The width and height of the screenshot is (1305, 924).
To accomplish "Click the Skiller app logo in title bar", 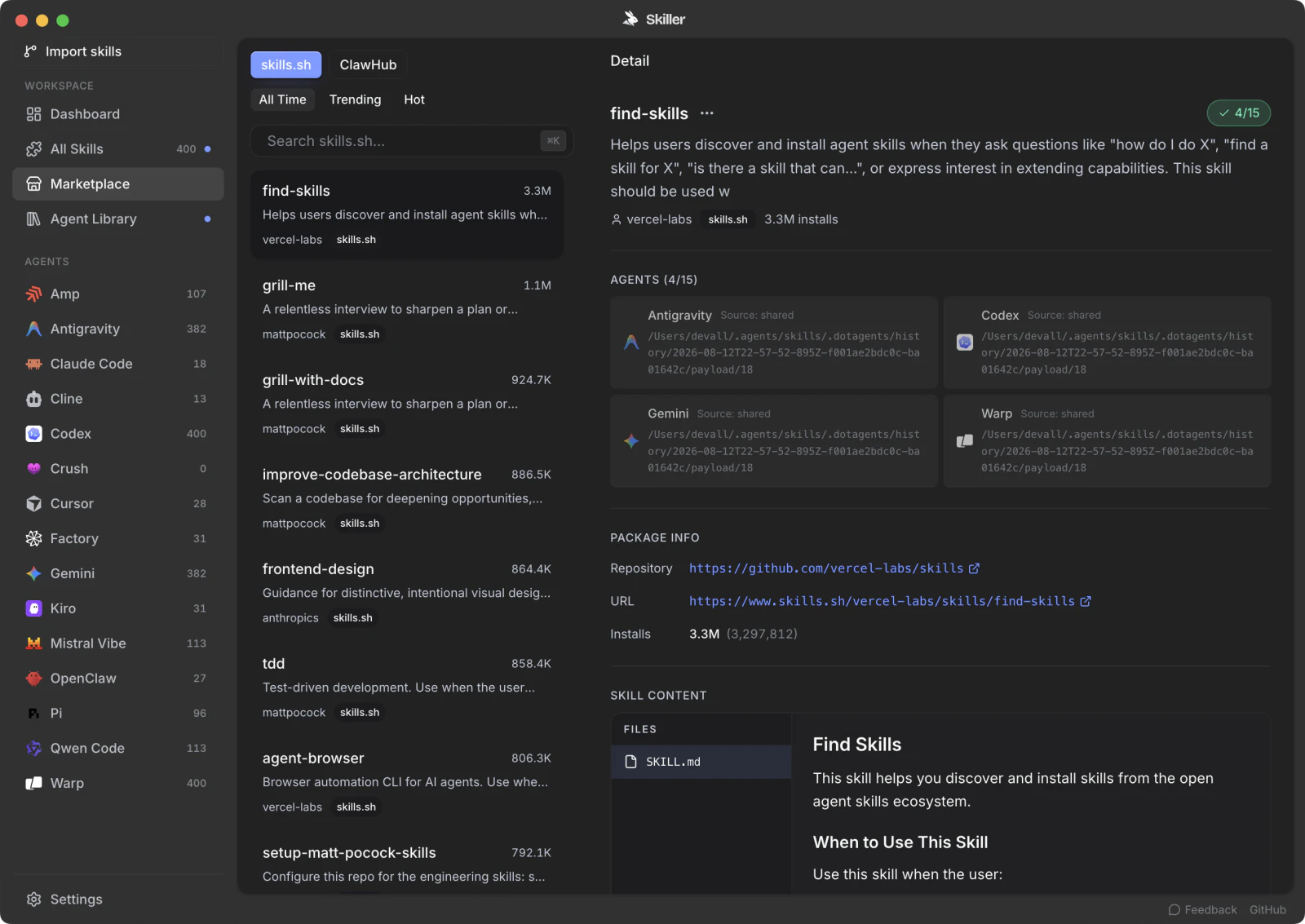I will pyautogui.click(x=630, y=19).
